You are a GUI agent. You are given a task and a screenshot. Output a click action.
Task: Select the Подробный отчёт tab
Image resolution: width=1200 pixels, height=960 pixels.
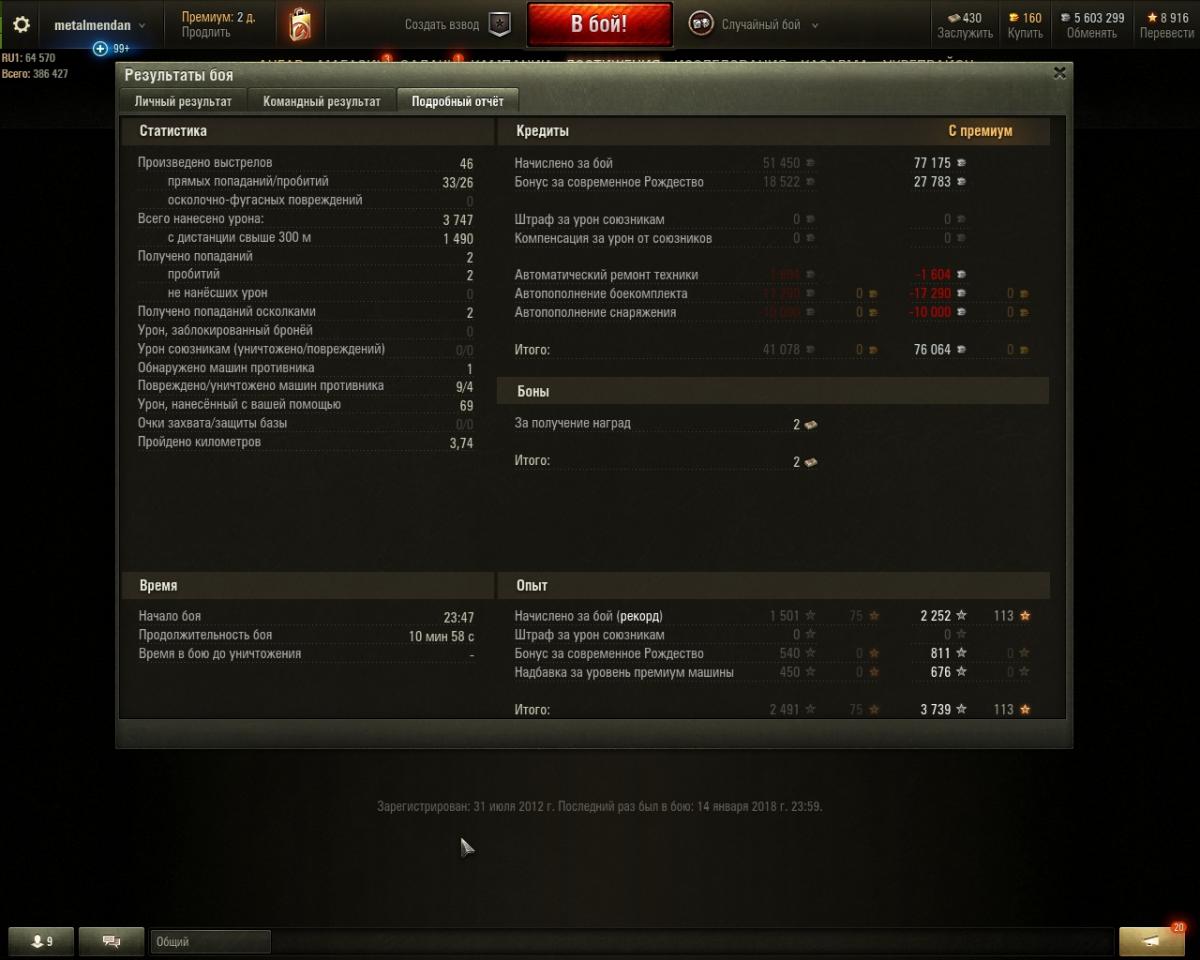click(458, 101)
